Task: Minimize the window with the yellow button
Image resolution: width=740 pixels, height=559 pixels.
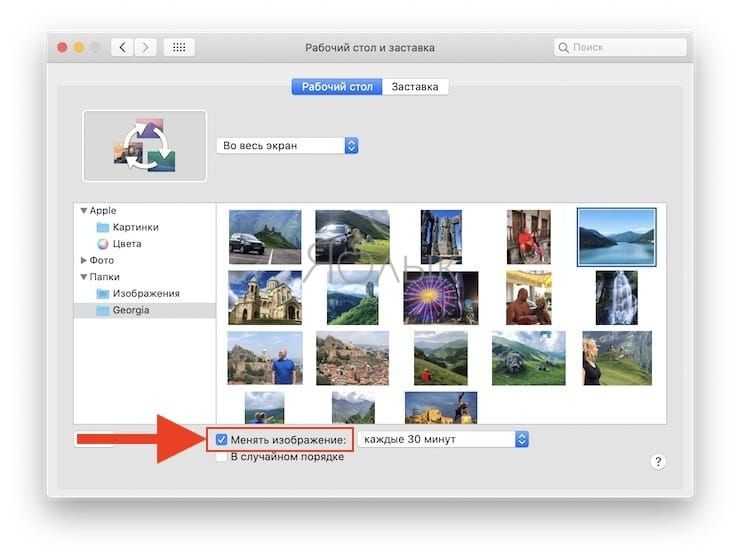Action: (79, 47)
